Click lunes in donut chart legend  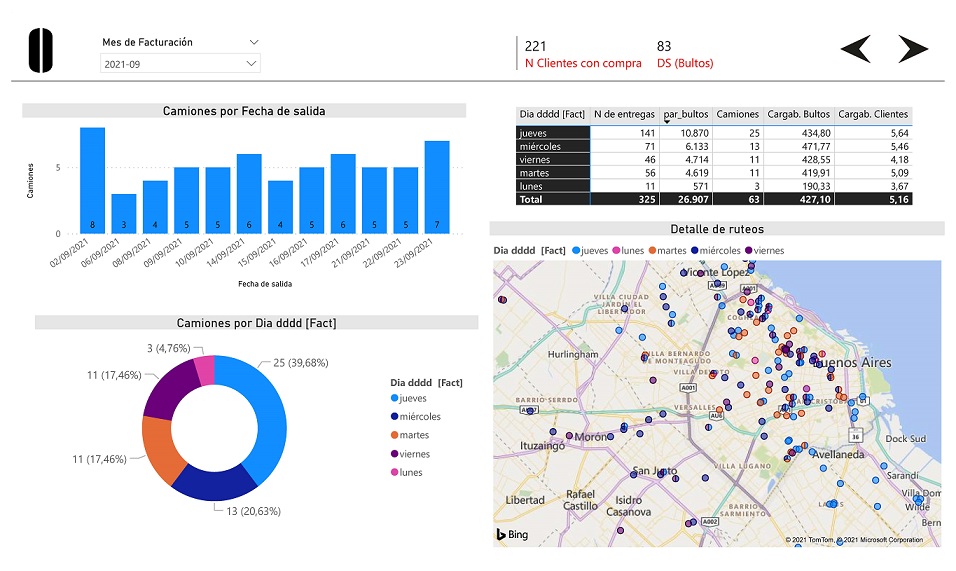407,472
